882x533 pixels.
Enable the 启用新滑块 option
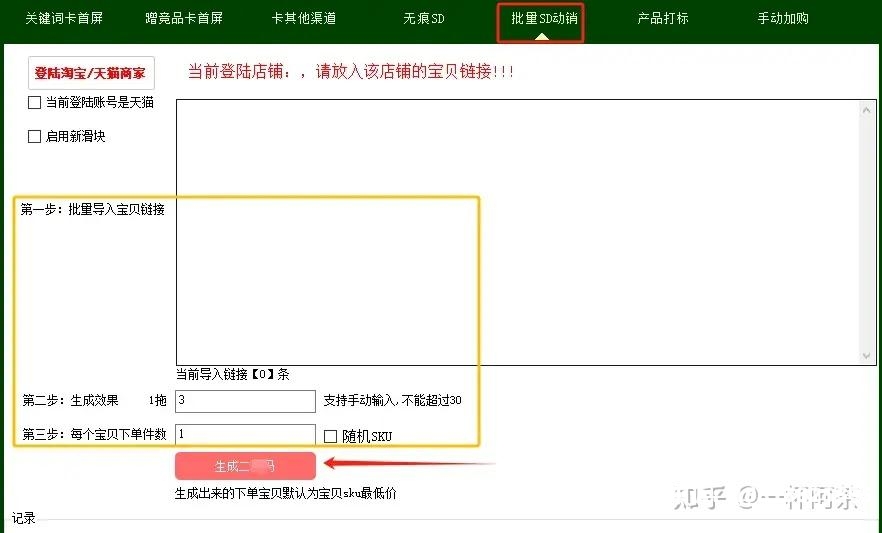(x=35, y=136)
